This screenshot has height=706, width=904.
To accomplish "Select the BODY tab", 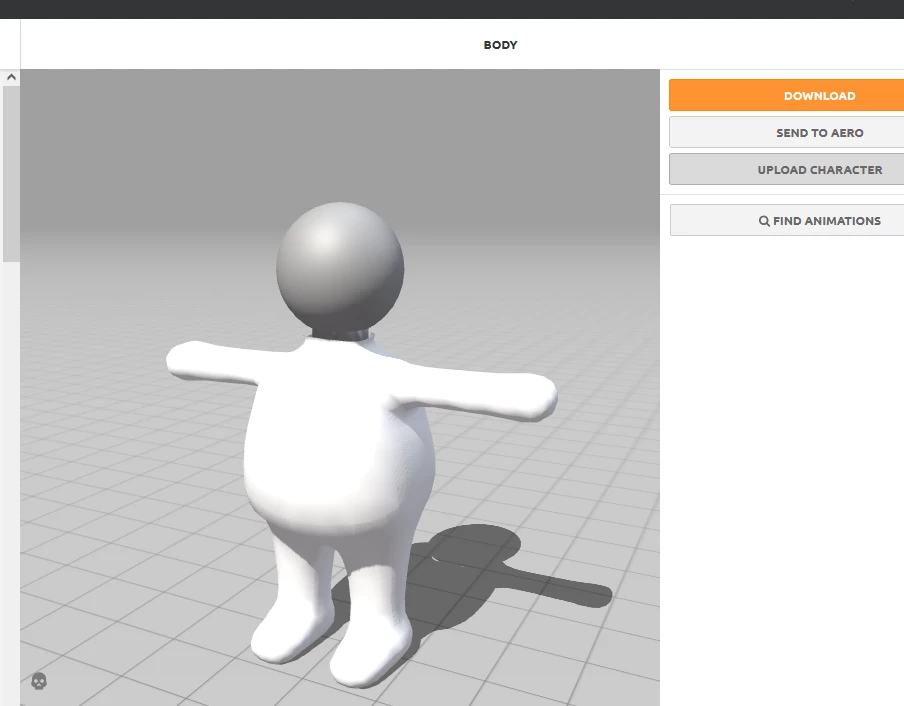I will (x=500, y=44).
